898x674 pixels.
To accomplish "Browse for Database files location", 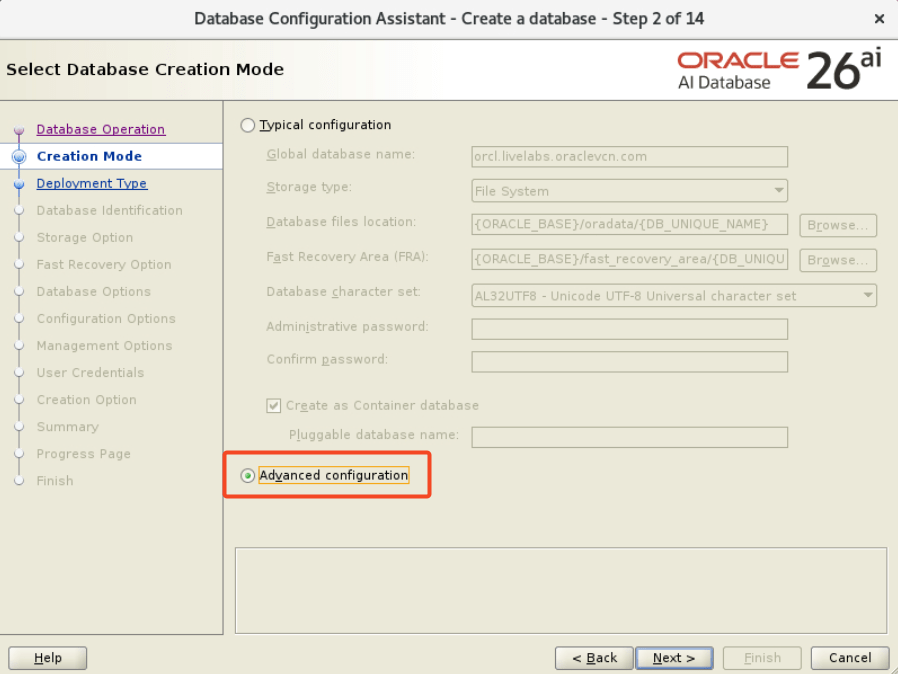I will click(837, 225).
